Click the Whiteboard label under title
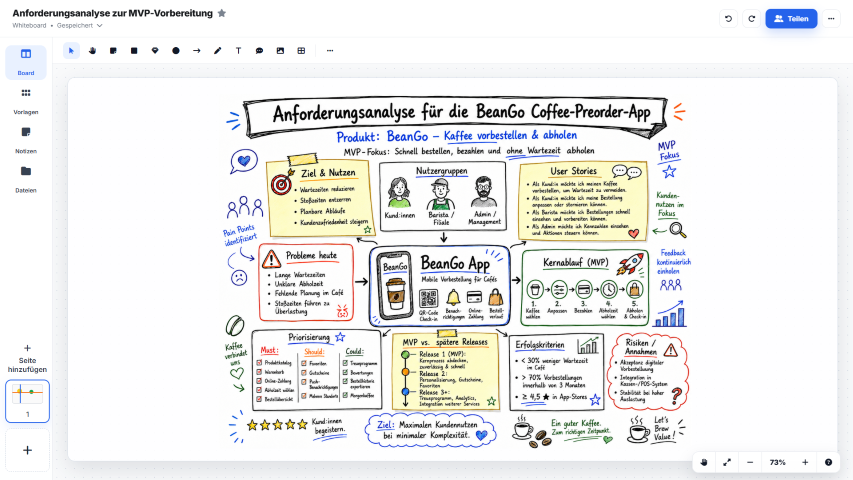This screenshot has height=480, width=853. [29, 26]
